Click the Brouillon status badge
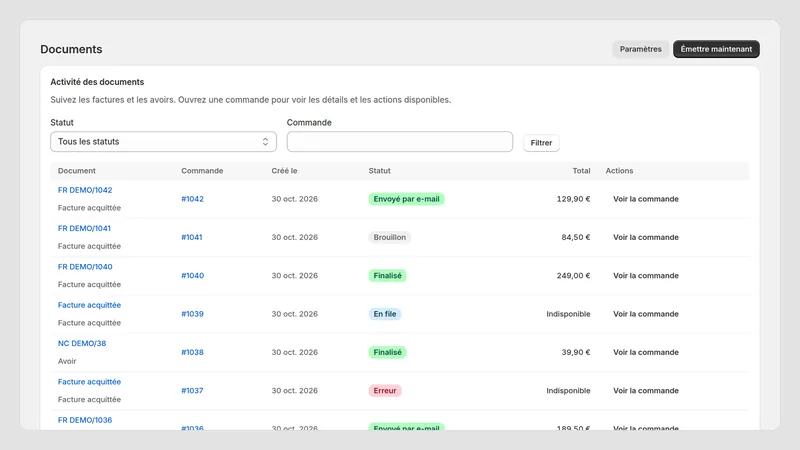Viewport: 800px width, 450px height. tap(389, 237)
